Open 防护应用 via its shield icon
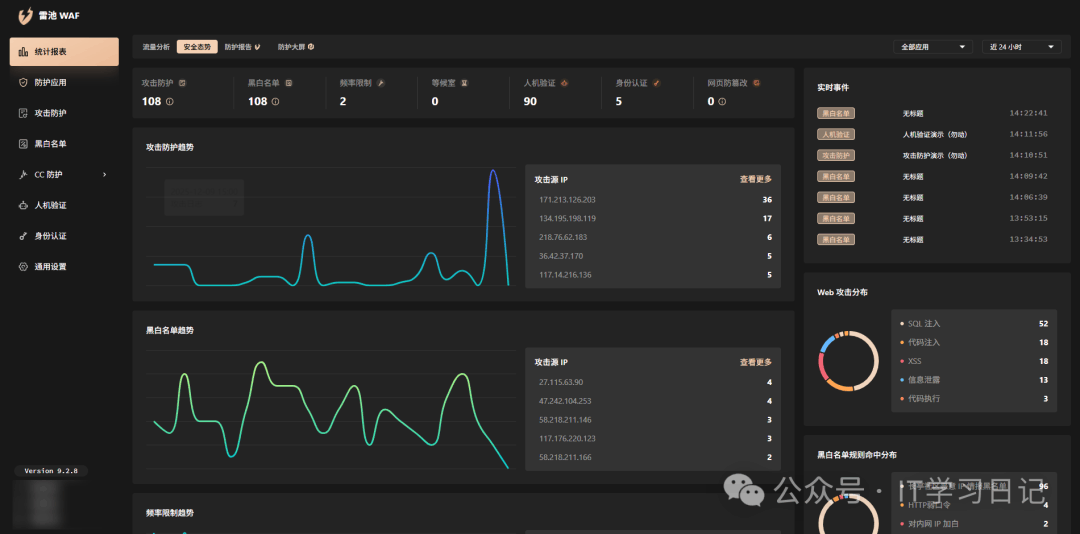Viewport: 1080px width, 534px height. coord(24,83)
